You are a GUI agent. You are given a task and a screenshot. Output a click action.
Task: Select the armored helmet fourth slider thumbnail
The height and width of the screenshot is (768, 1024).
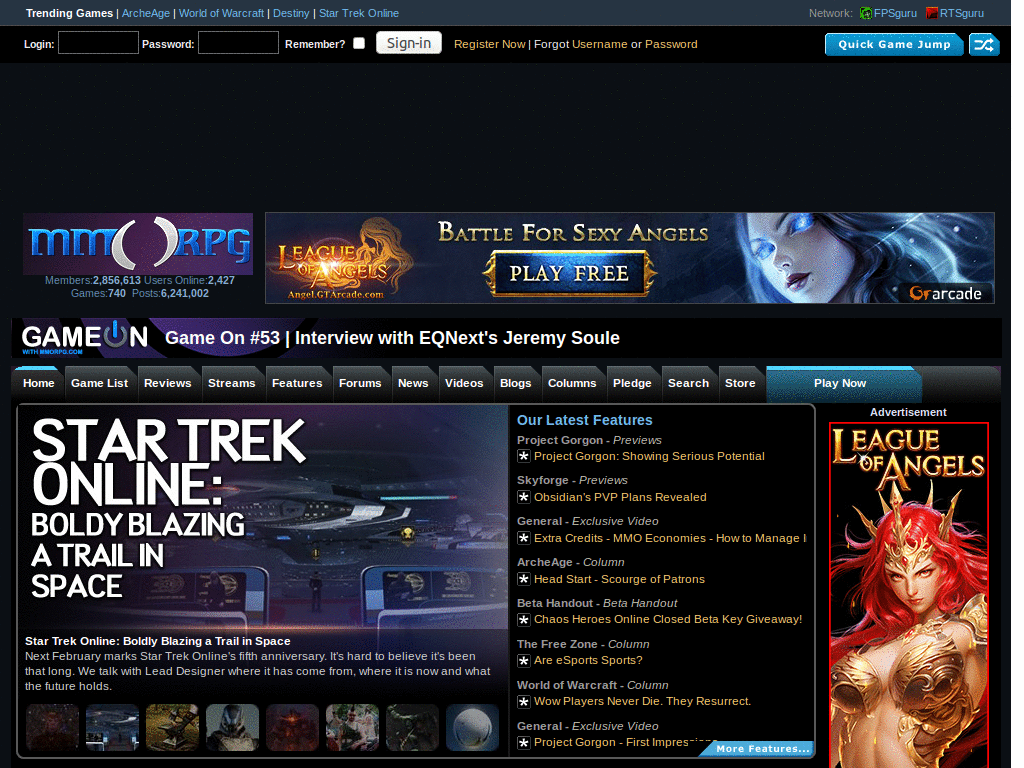[232, 727]
